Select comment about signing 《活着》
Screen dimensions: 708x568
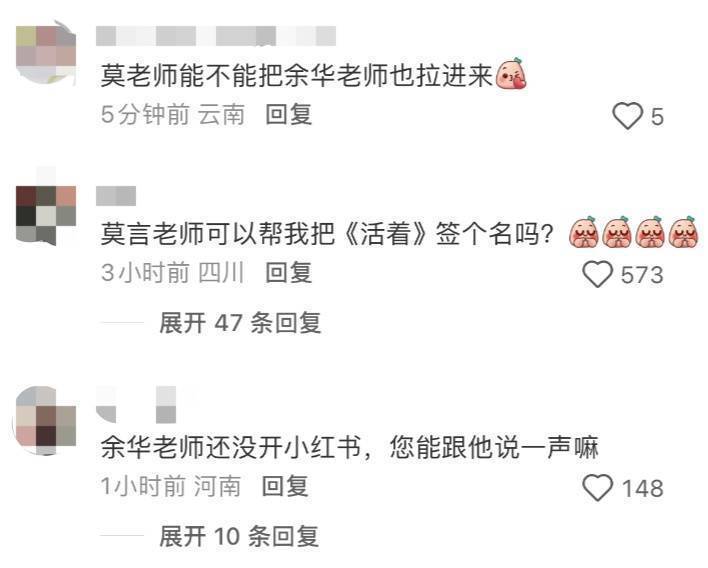[327, 233]
